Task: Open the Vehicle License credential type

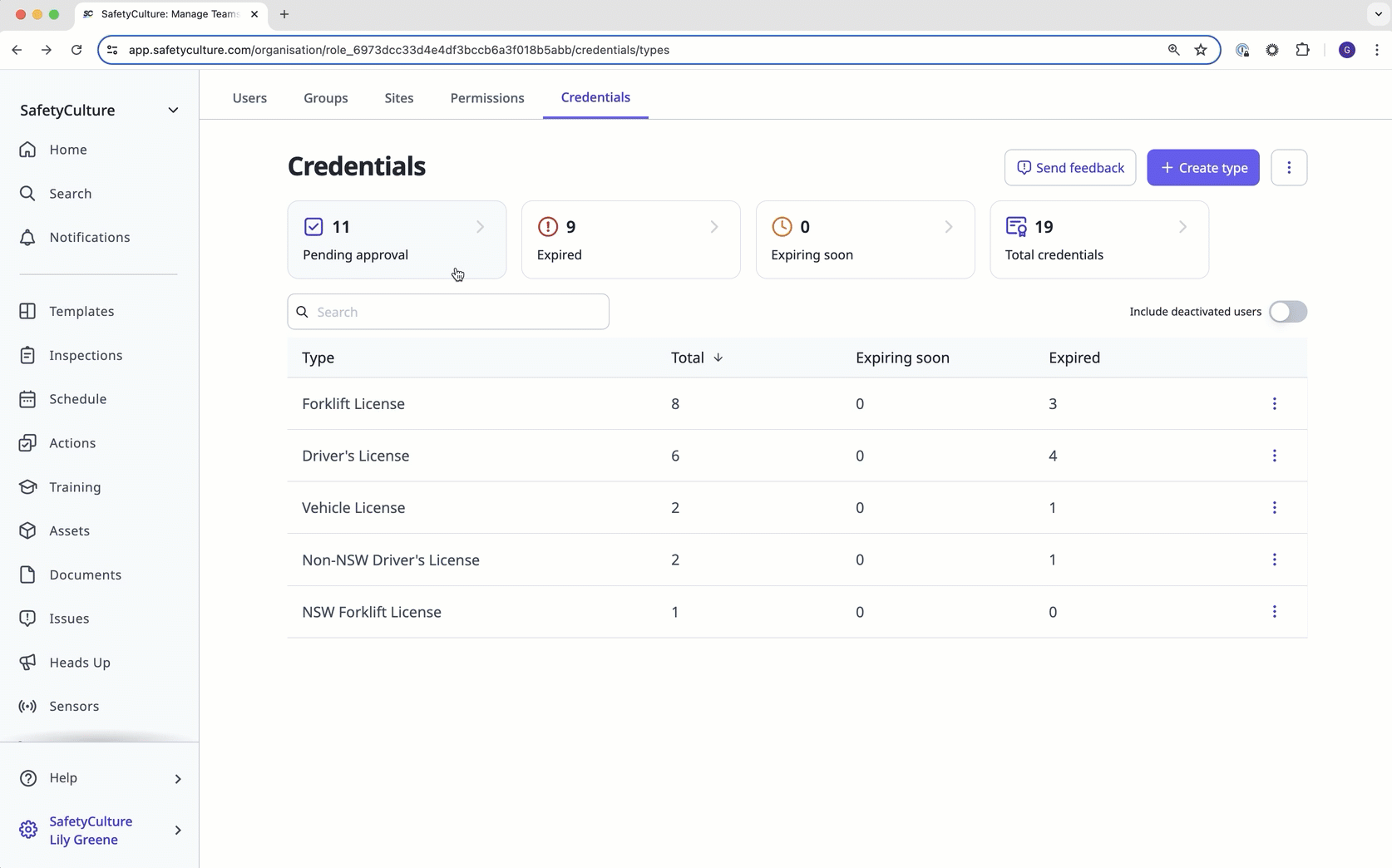Action: 353,508
